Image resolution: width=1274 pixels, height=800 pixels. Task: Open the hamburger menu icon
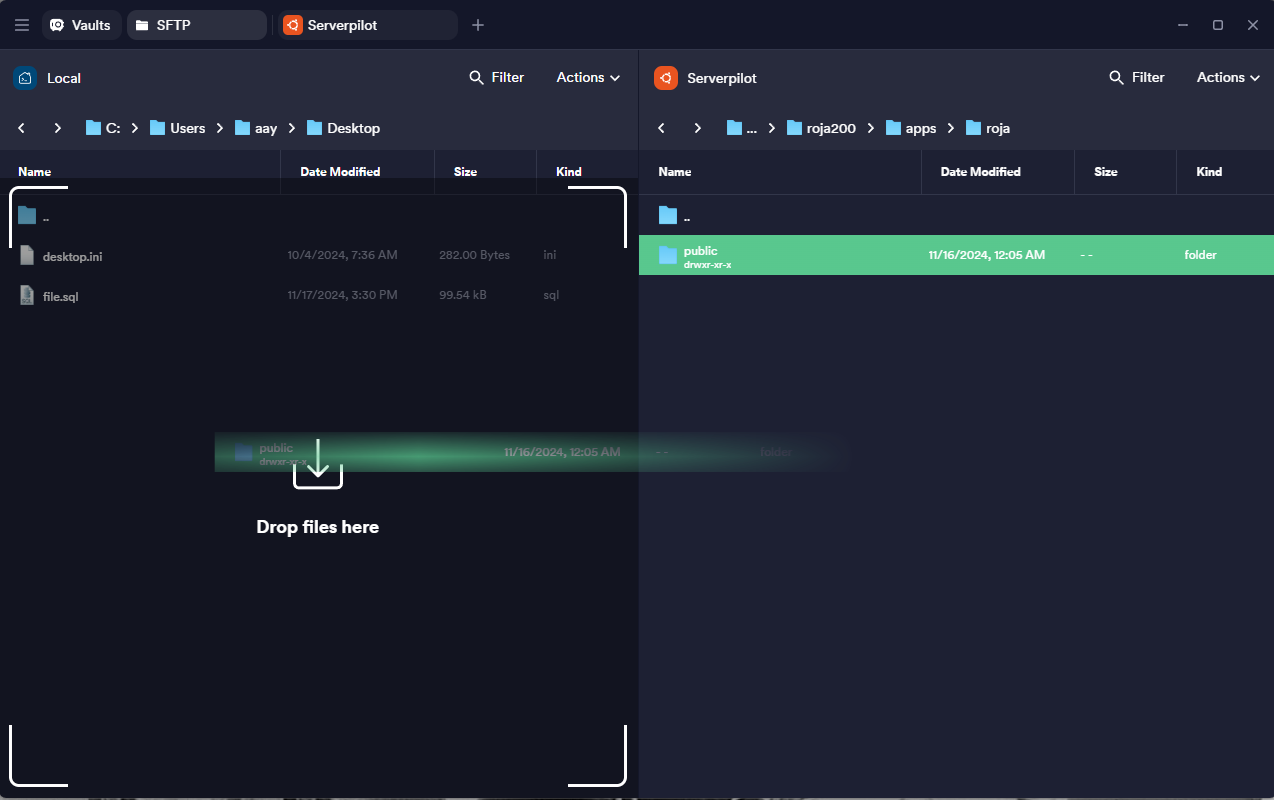[22, 25]
